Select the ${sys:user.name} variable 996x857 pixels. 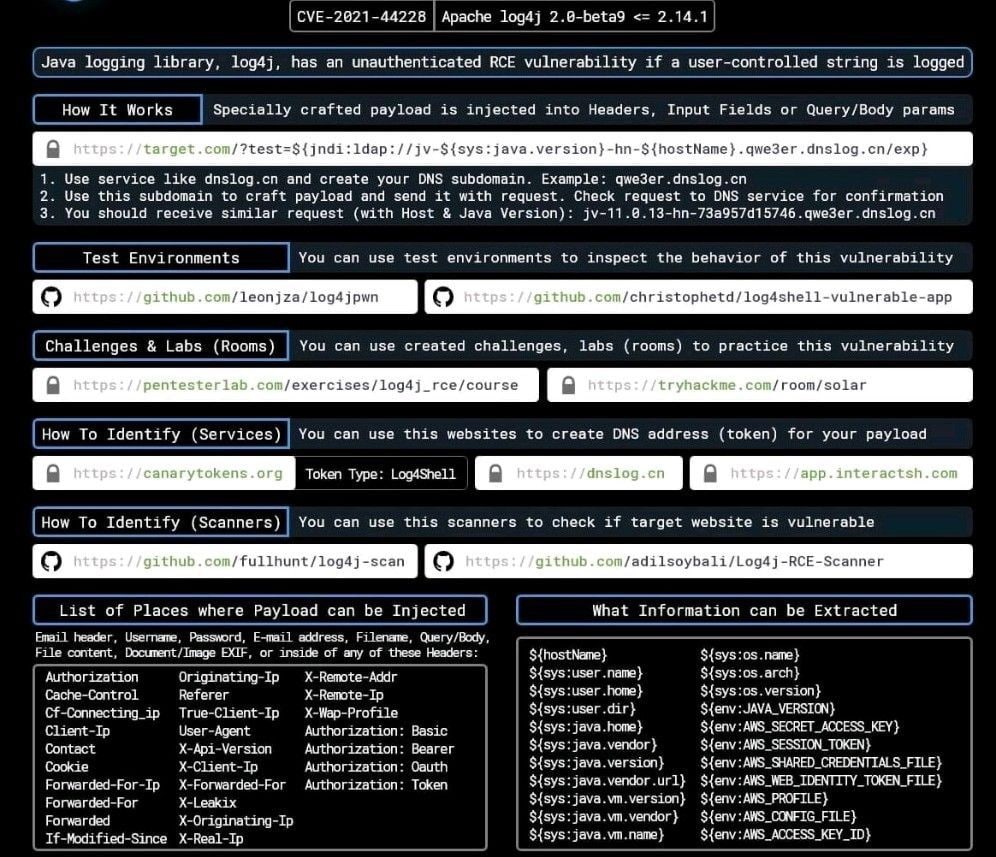click(586, 673)
